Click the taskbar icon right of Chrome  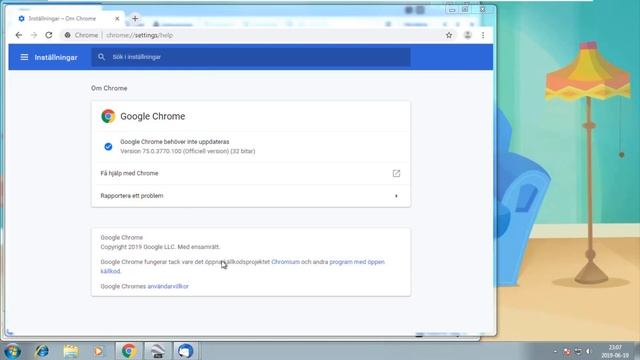click(x=157, y=351)
